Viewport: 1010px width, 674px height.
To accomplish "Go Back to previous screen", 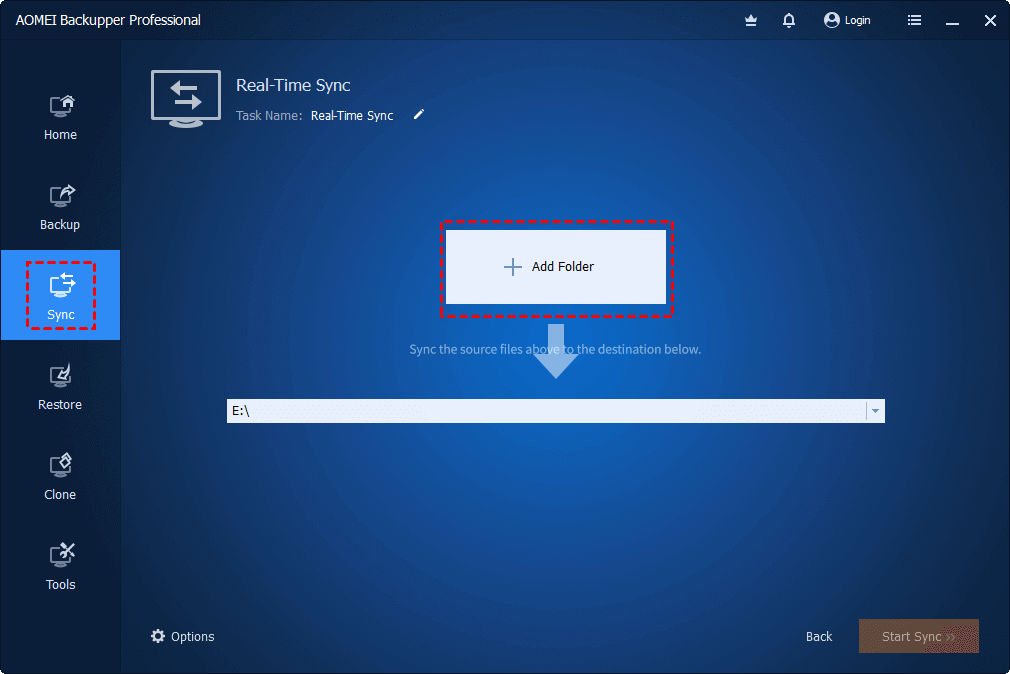I will click(x=819, y=637).
